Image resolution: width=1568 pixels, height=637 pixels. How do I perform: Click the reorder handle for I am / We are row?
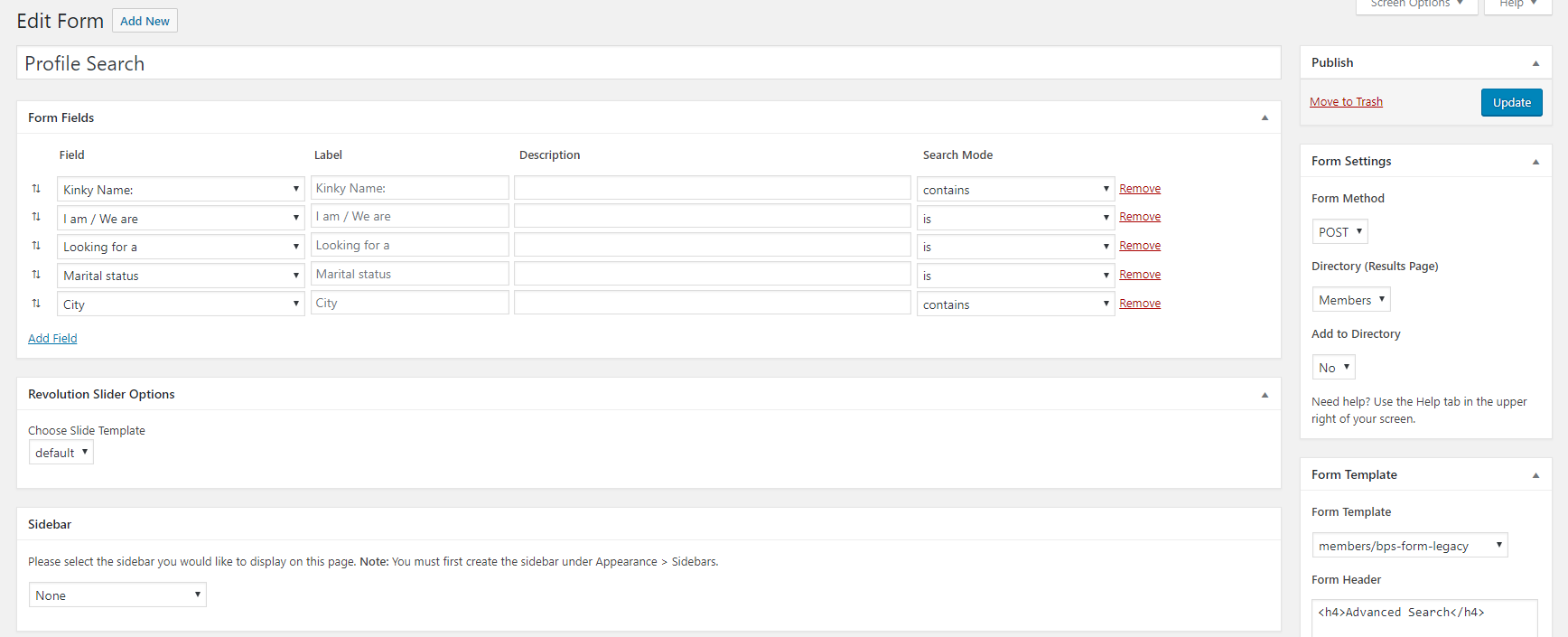point(36,217)
